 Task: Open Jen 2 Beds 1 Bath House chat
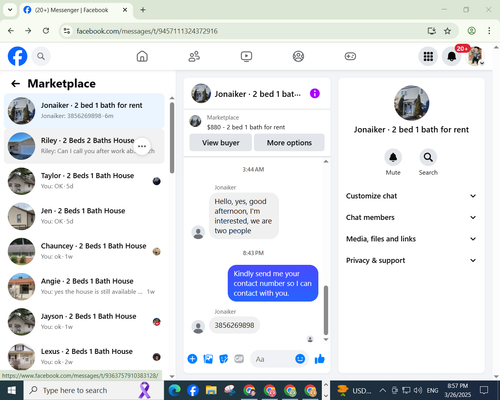[x=84, y=217]
